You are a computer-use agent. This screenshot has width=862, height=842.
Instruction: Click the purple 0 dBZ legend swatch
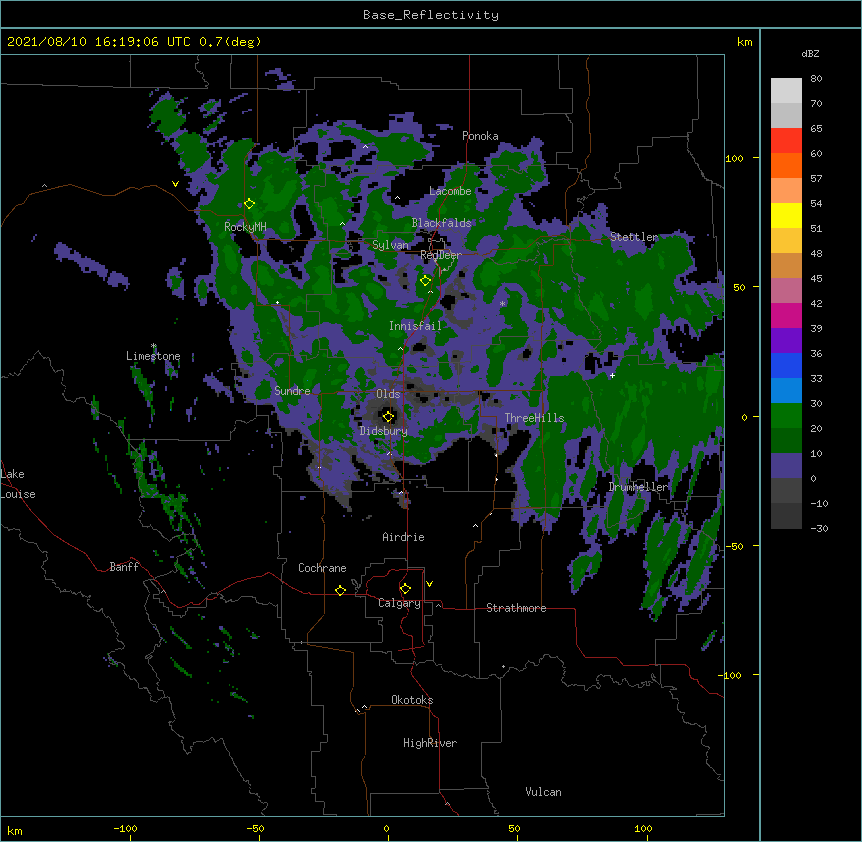786,466
